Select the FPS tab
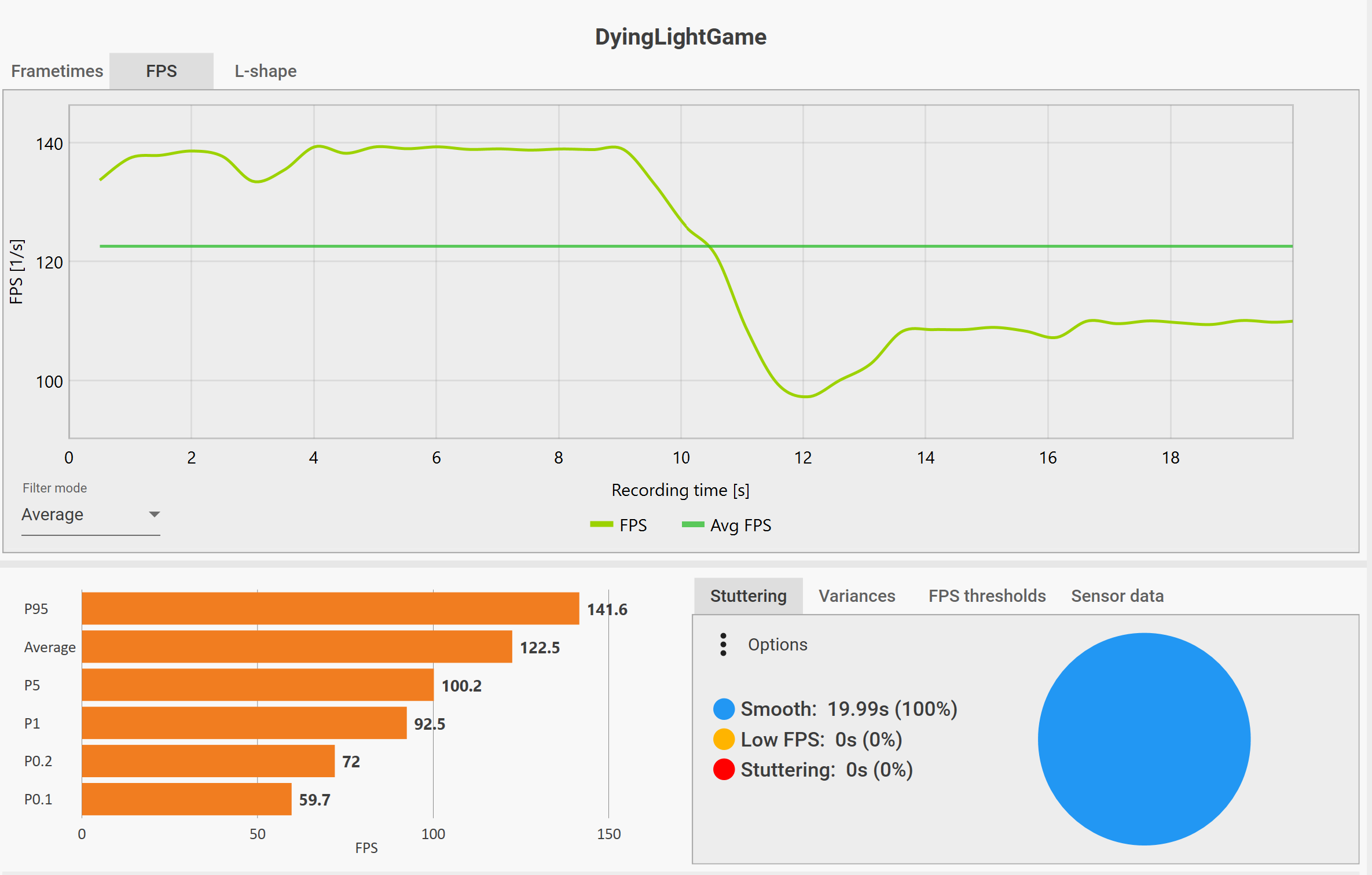Screen dimensions: 1372x875 (161, 71)
